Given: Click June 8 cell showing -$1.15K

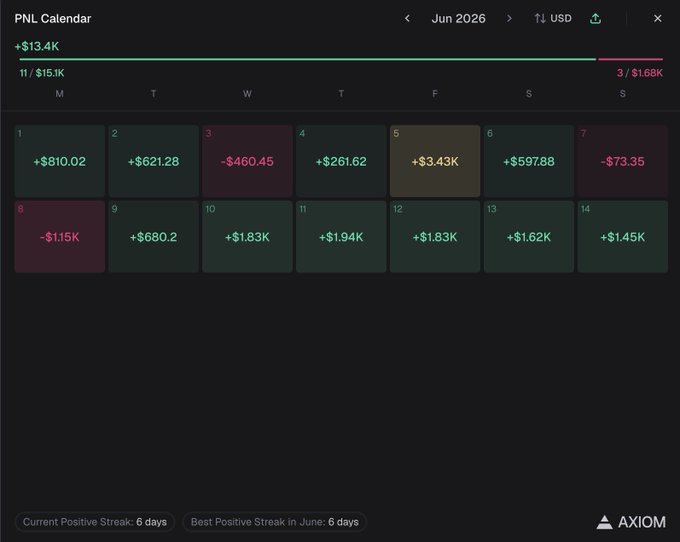Looking at the screenshot, I should 60,236.
